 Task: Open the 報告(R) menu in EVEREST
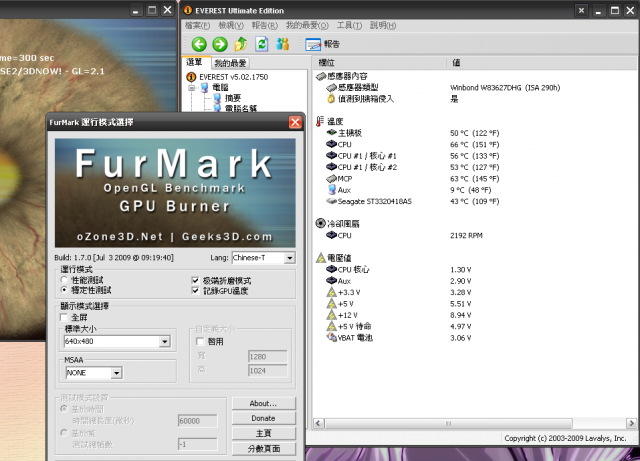click(264, 25)
